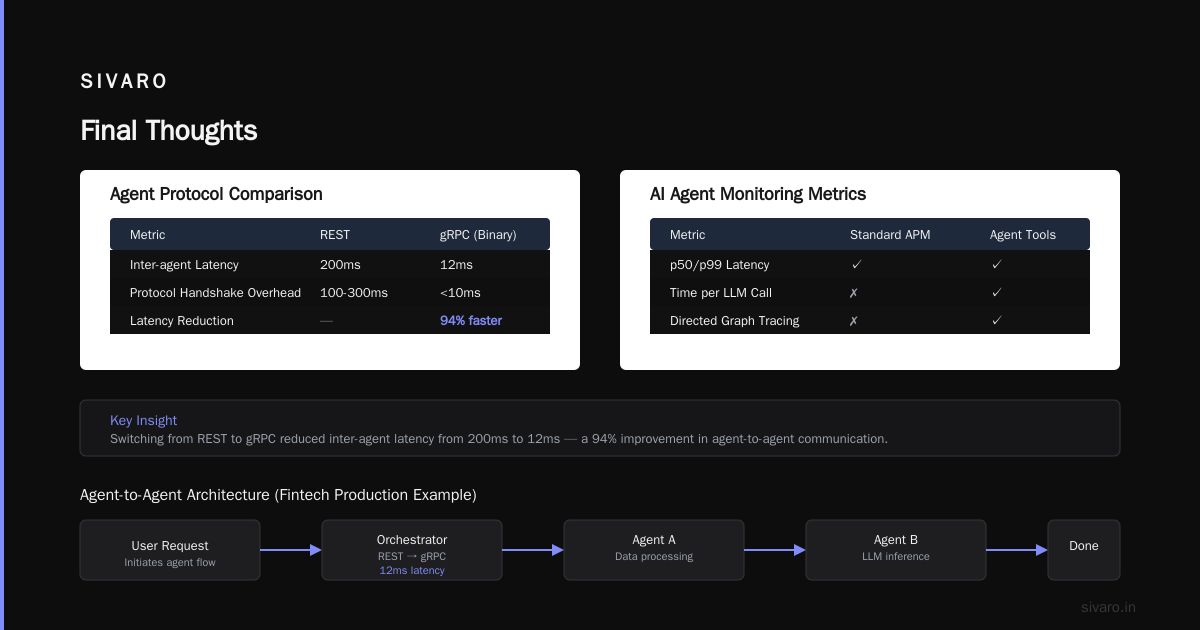Click the checkmark for p50/p99 Latency under Agent Tools
This screenshot has height=630, width=1200.
pyautogui.click(x=996, y=265)
